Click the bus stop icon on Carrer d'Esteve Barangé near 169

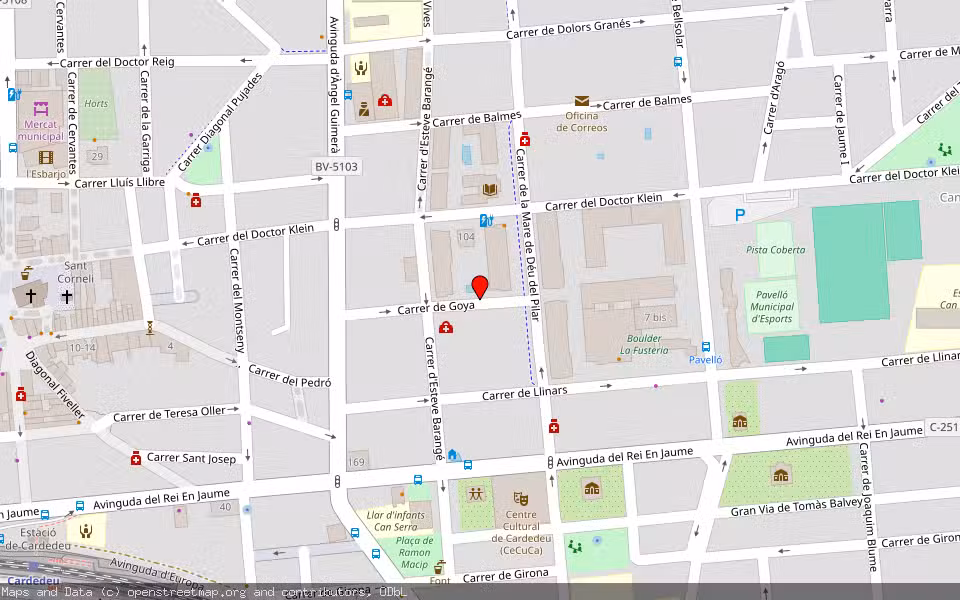click(417, 479)
